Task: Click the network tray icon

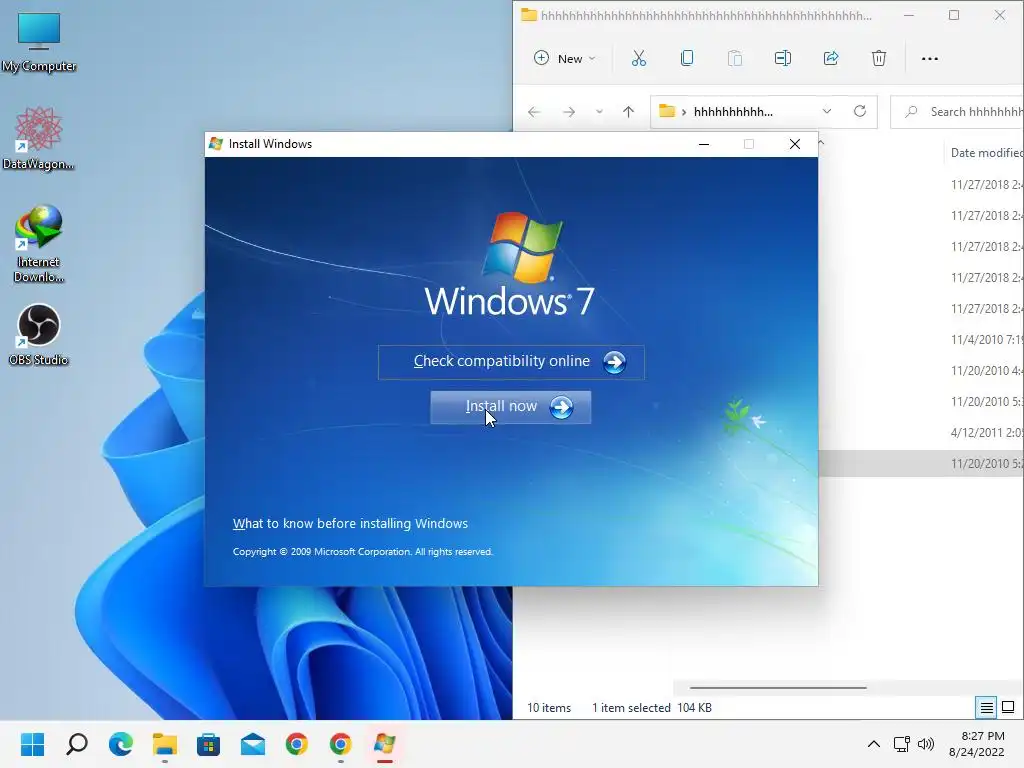Action: [902, 744]
